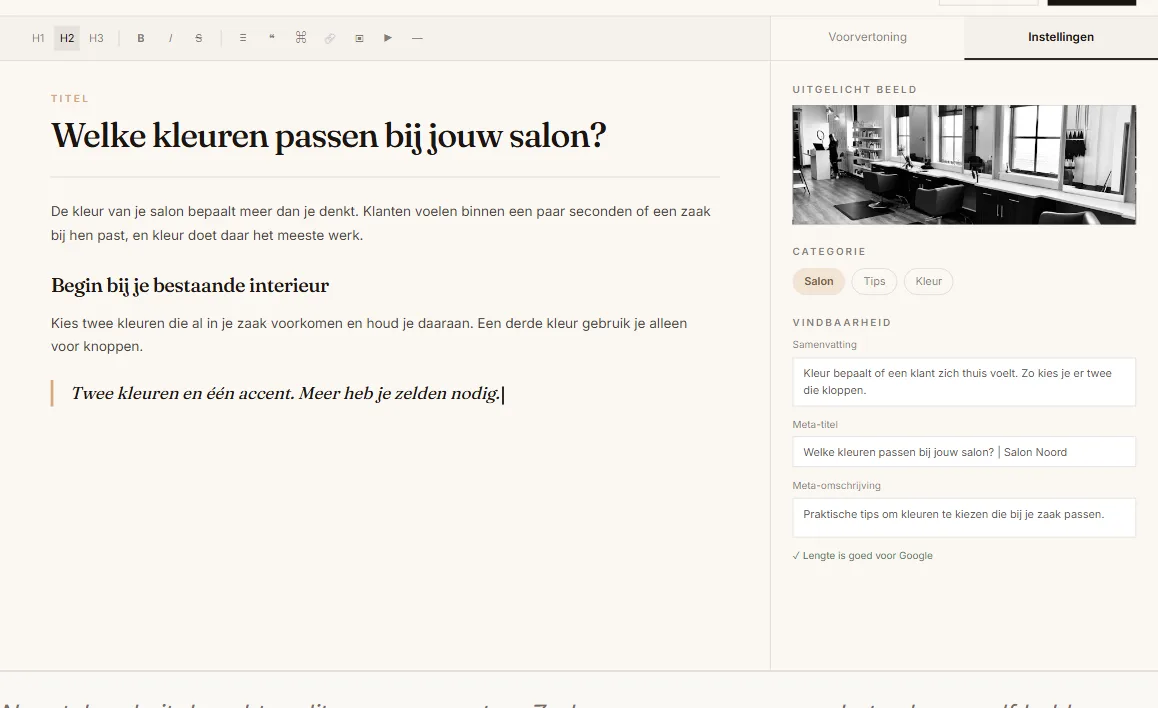The image size is (1158, 708).
Task: Insert a hyperlink with the link icon
Action: (329, 38)
